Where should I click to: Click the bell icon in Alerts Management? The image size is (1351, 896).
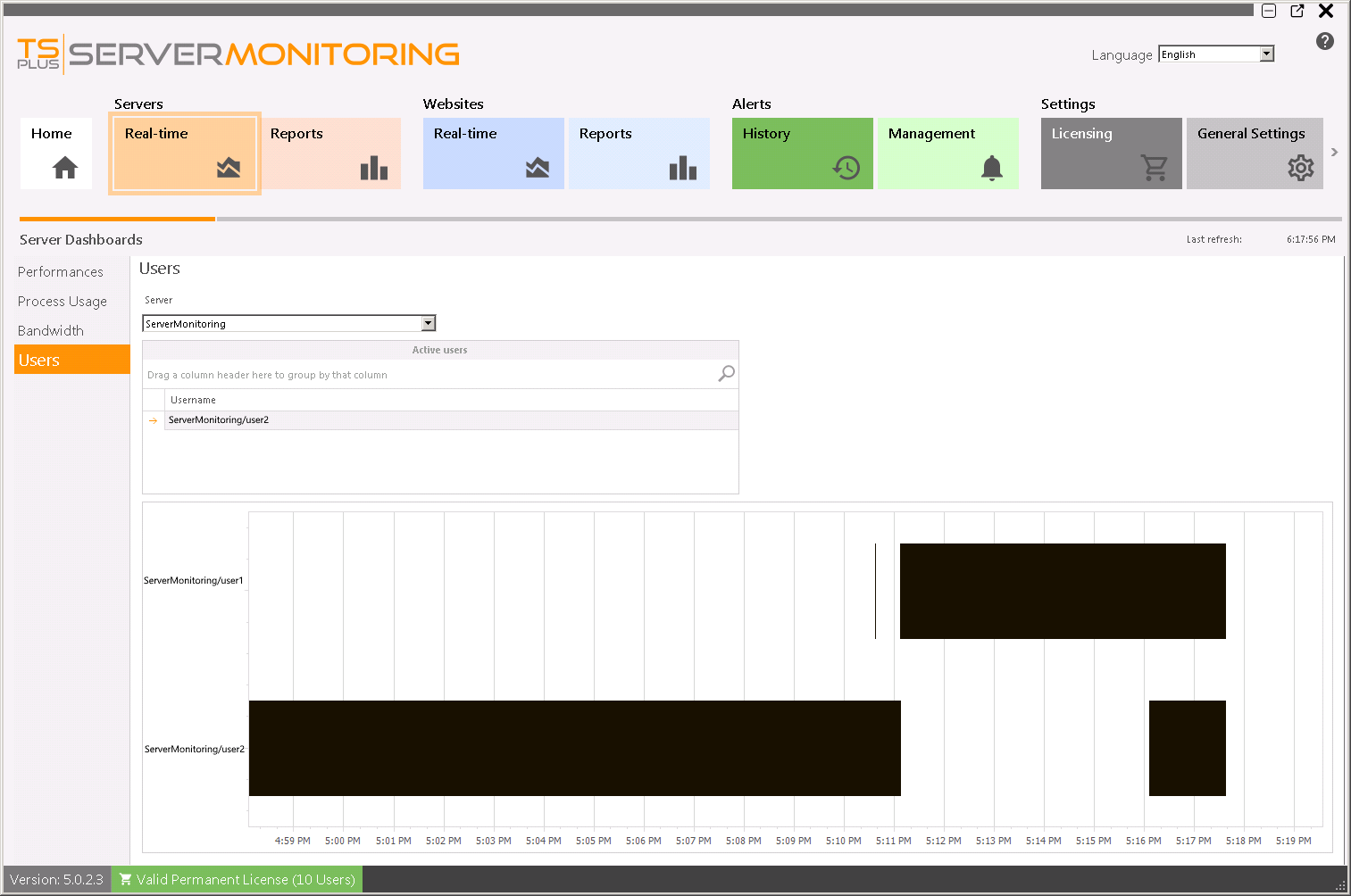(991, 167)
